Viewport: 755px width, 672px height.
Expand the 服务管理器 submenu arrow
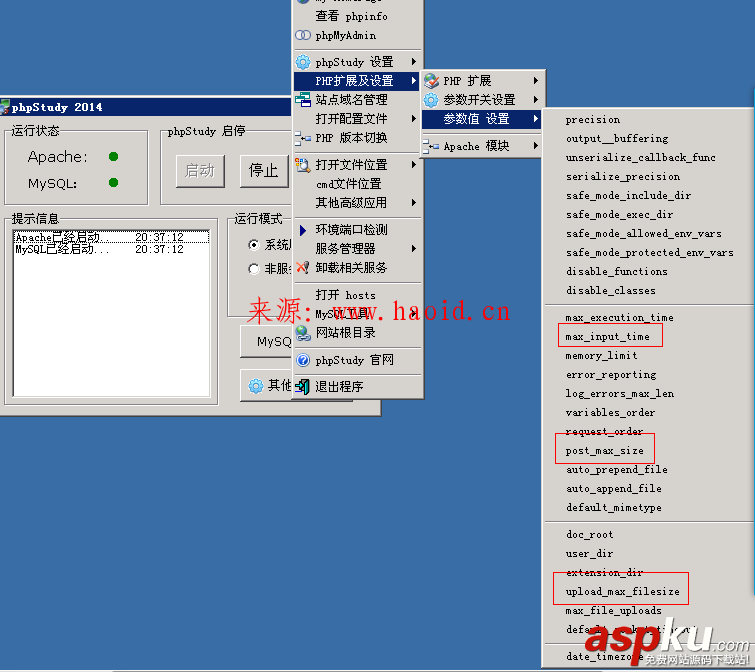coord(414,248)
